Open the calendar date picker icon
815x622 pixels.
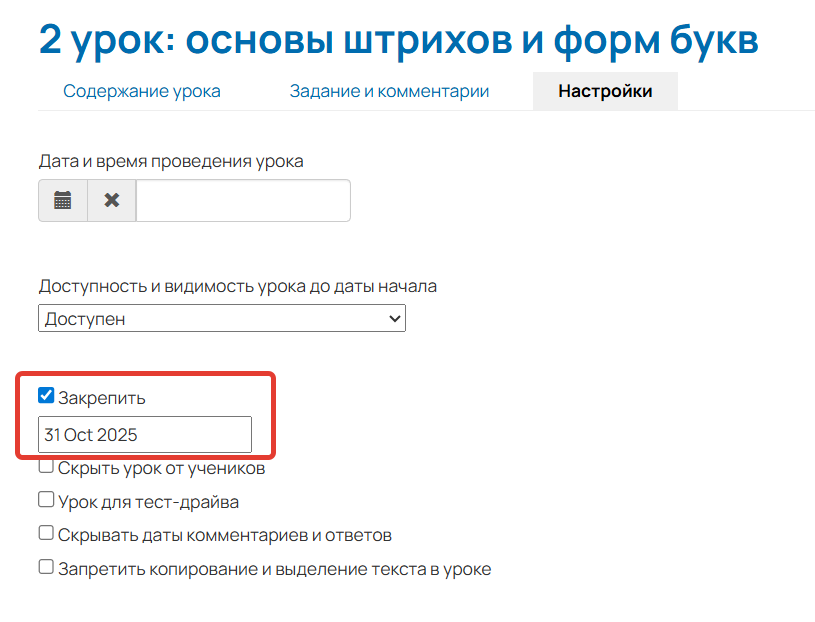coord(62,200)
